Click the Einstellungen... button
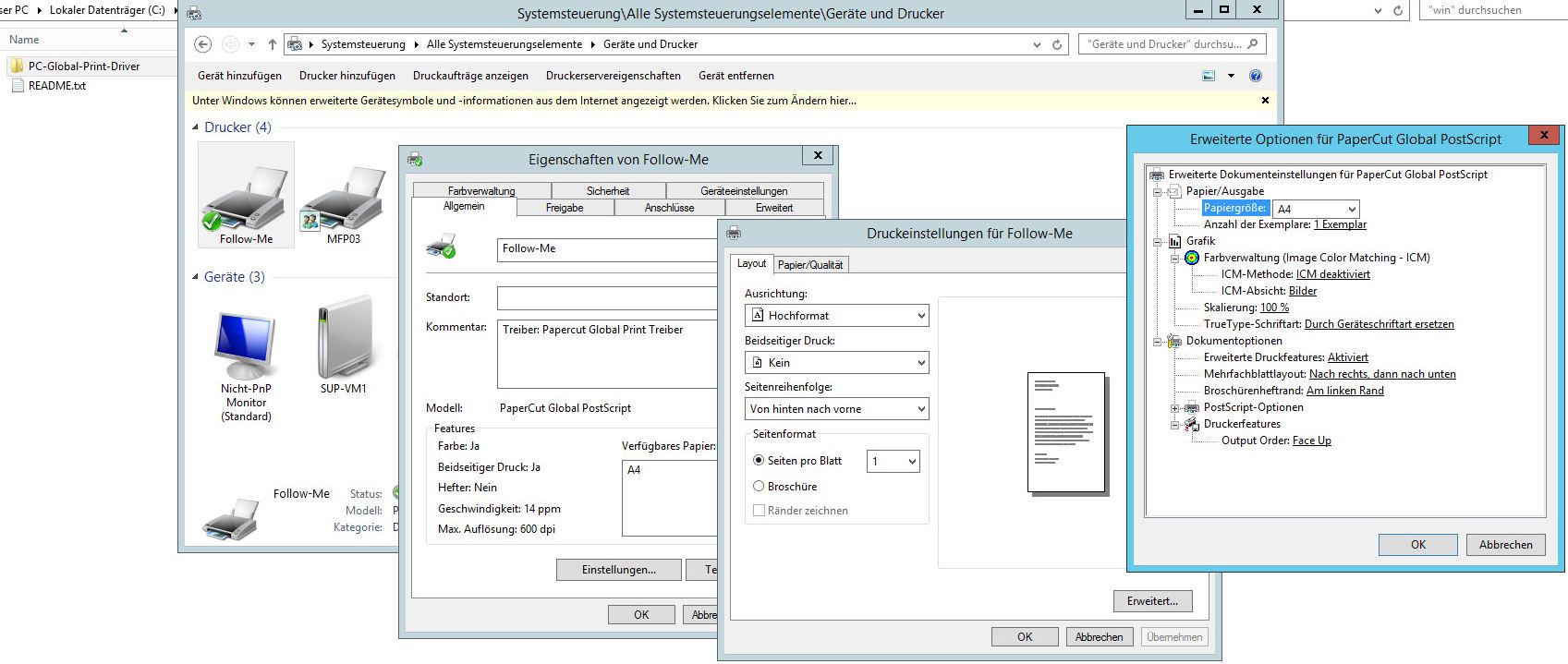 click(618, 570)
